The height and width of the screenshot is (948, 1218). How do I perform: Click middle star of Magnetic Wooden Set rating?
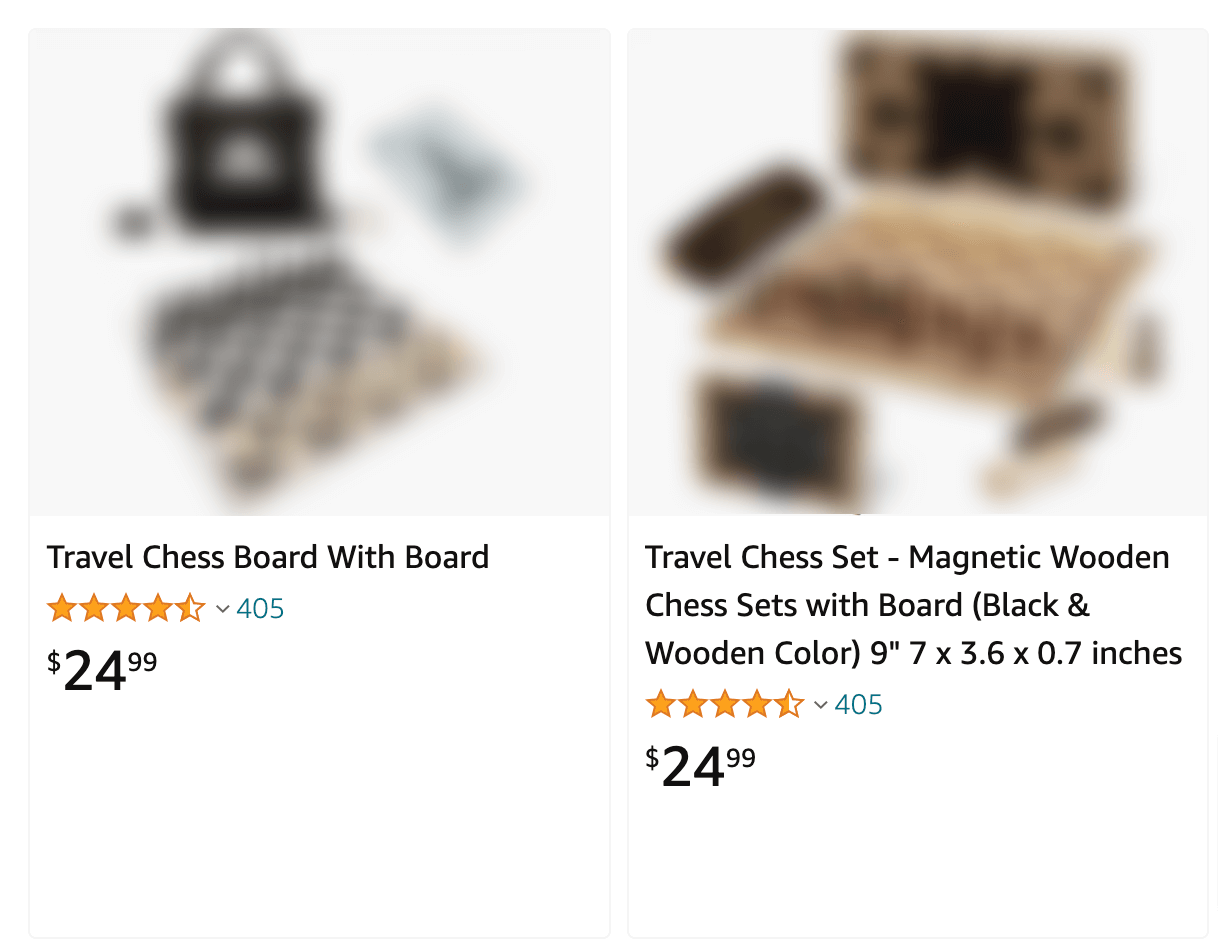725,704
